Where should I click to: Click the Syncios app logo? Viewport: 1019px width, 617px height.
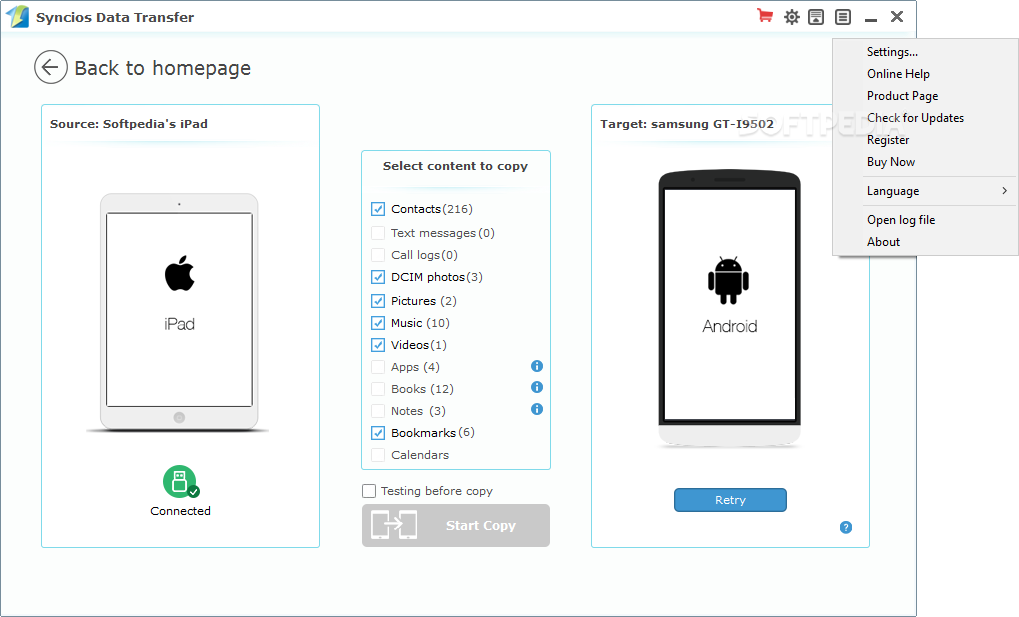click(18, 16)
